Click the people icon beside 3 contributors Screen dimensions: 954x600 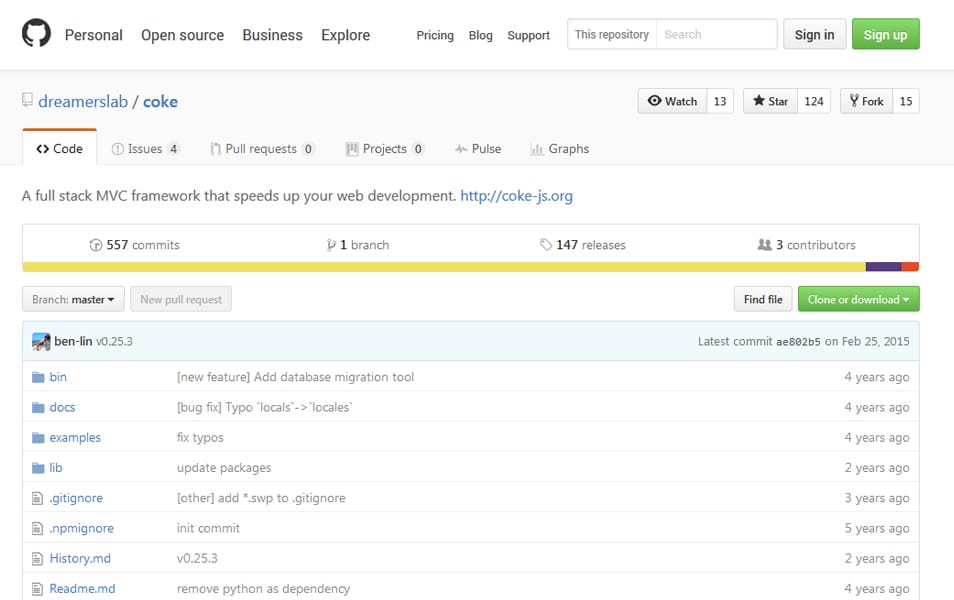(x=764, y=245)
